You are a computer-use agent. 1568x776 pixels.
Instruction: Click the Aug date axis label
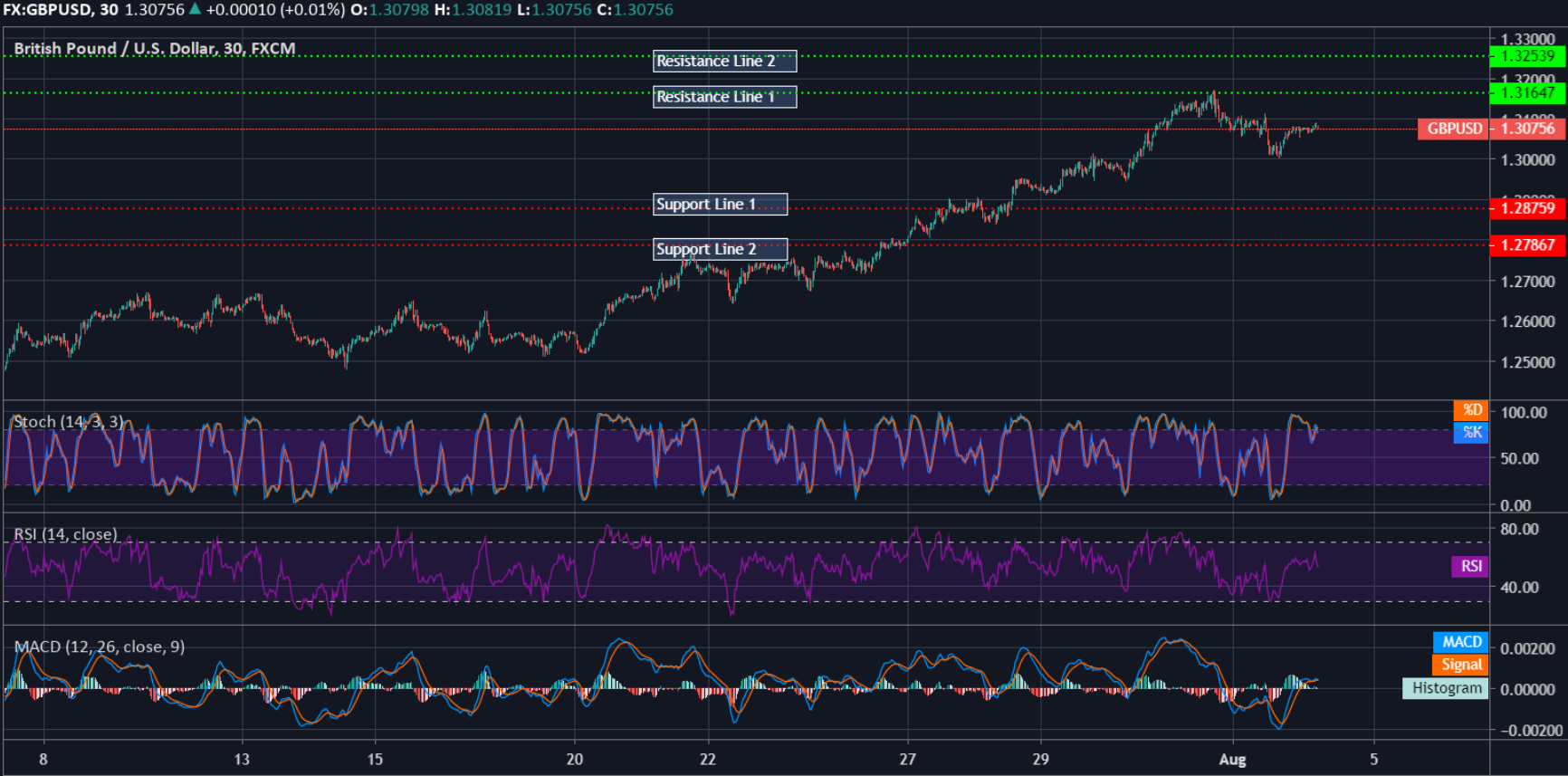[1232, 760]
